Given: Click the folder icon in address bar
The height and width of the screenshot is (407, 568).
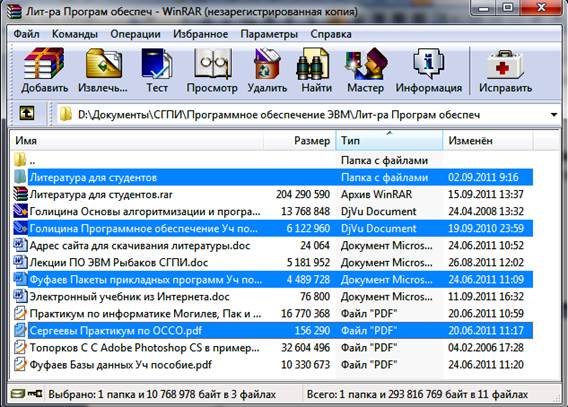Looking at the screenshot, I should click(x=66, y=114).
